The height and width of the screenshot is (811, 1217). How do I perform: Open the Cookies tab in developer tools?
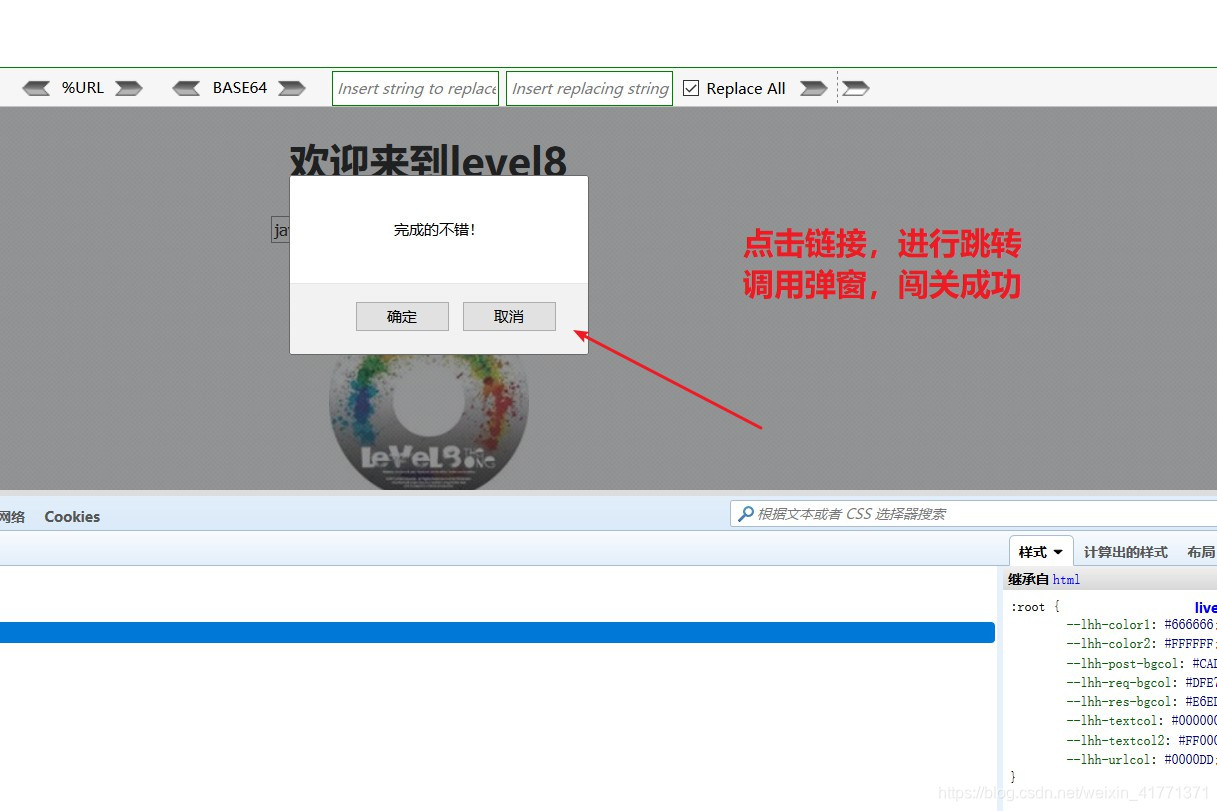coord(72,517)
